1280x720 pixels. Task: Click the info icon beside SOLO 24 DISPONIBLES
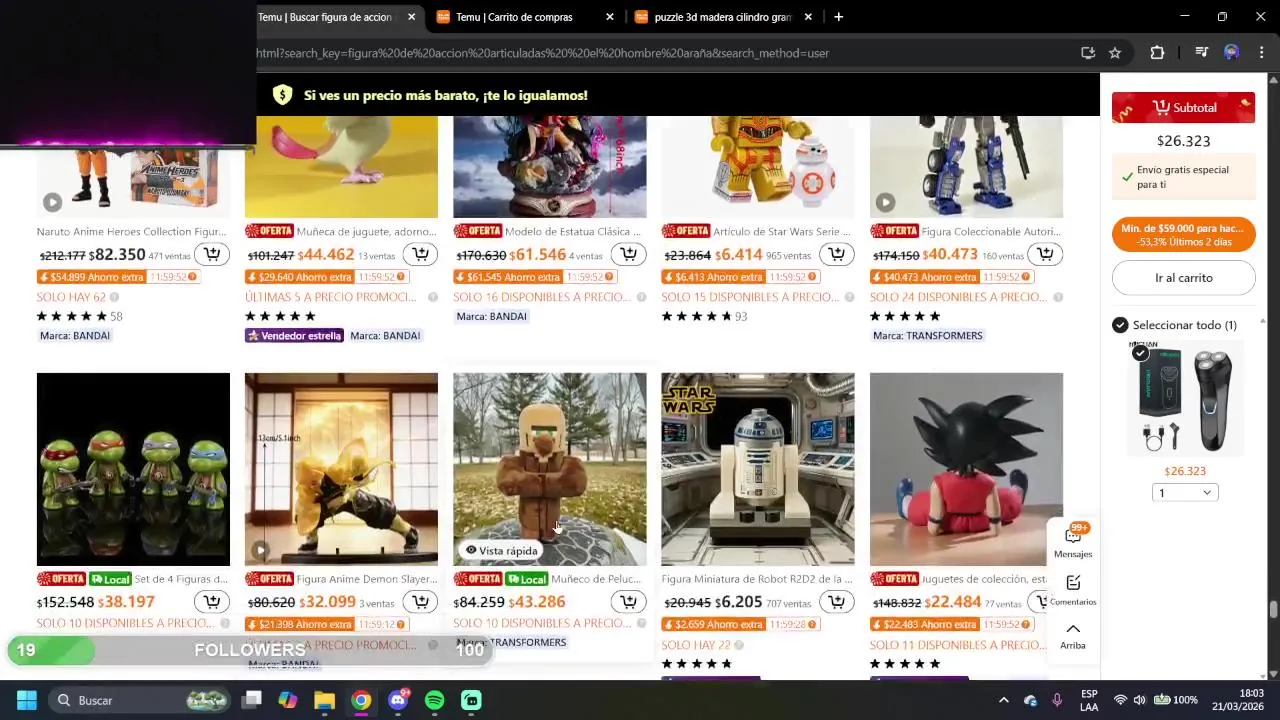point(1057,297)
